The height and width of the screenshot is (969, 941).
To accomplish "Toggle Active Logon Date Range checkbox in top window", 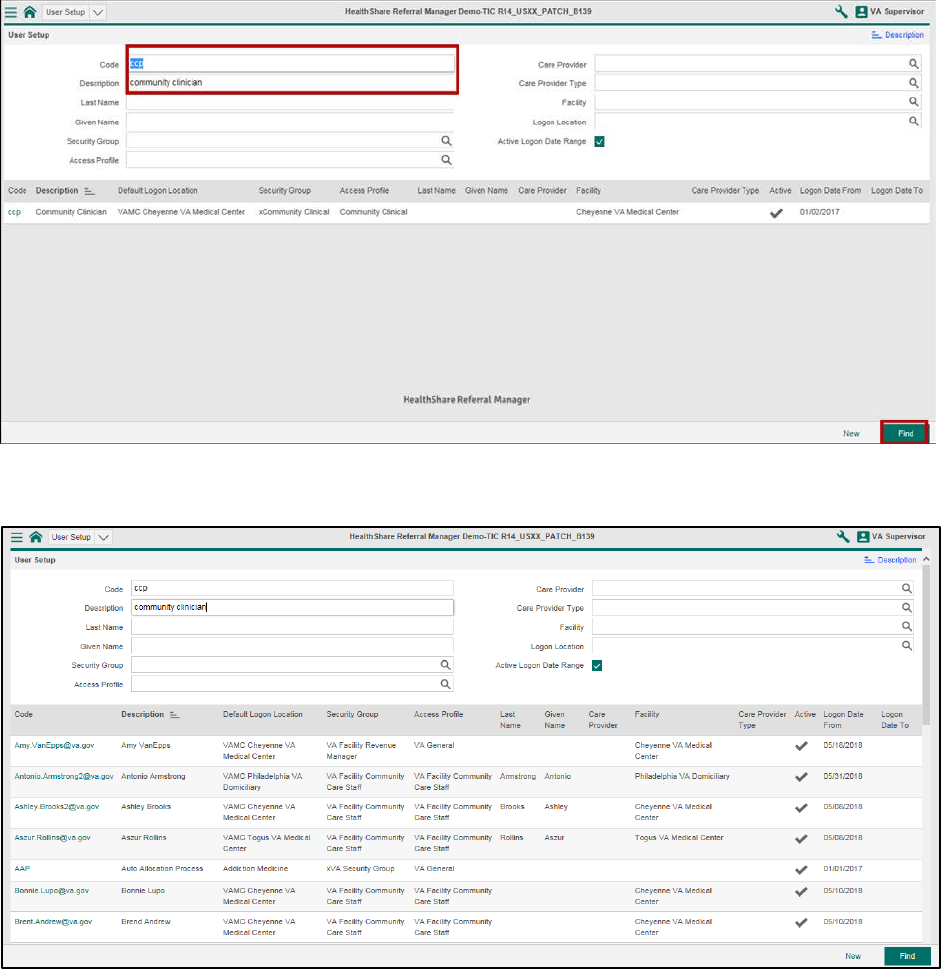I will click(599, 142).
